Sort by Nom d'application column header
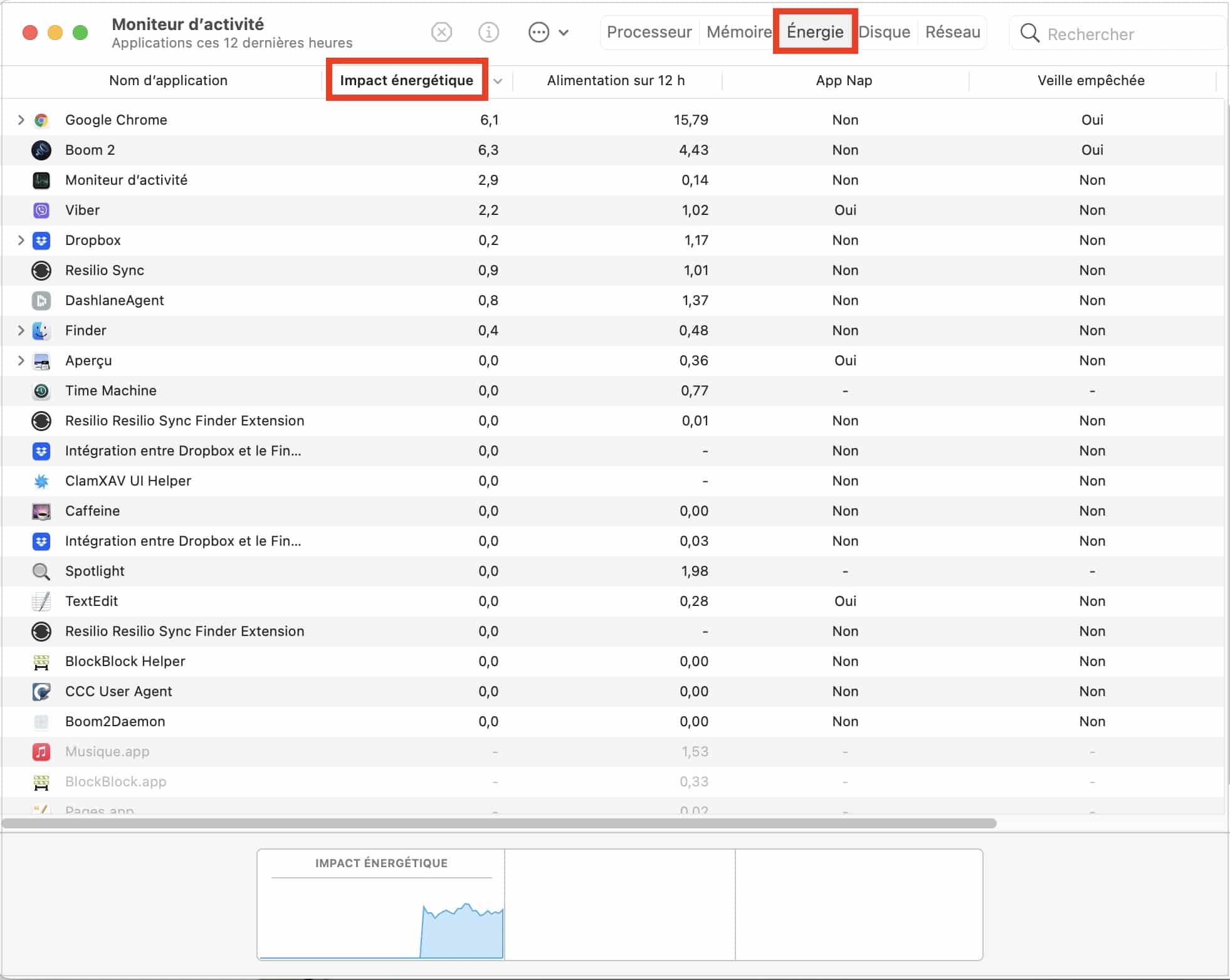The height and width of the screenshot is (980, 1230). coord(168,80)
